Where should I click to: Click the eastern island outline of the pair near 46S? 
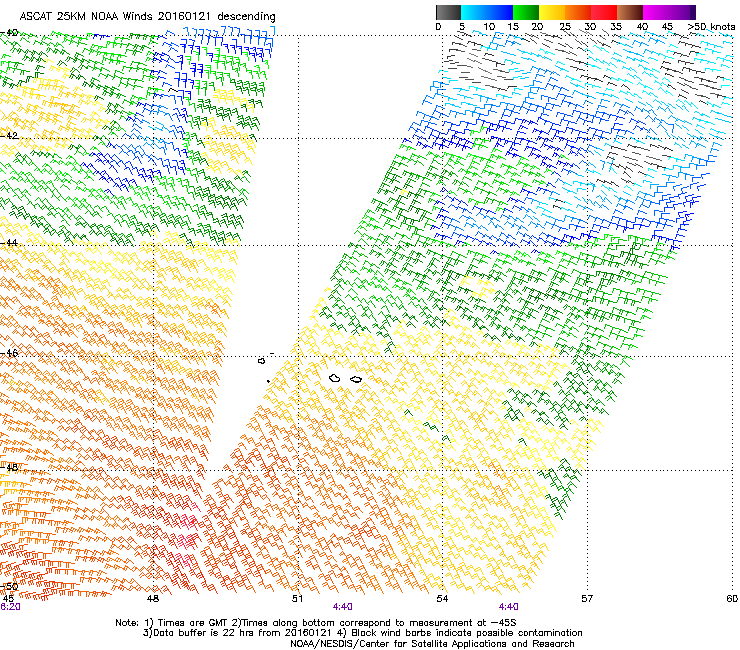tap(356, 380)
